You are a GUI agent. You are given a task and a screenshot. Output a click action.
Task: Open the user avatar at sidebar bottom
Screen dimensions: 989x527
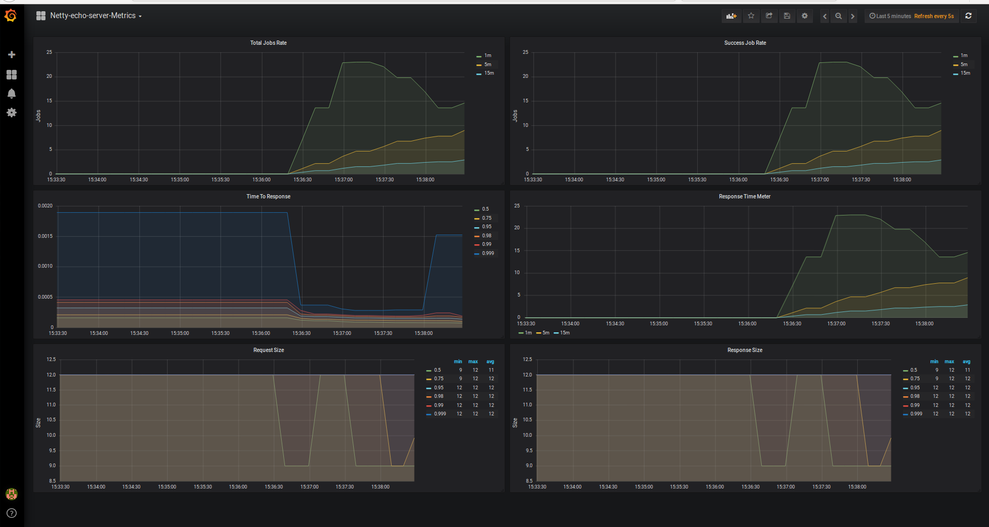(x=11, y=494)
